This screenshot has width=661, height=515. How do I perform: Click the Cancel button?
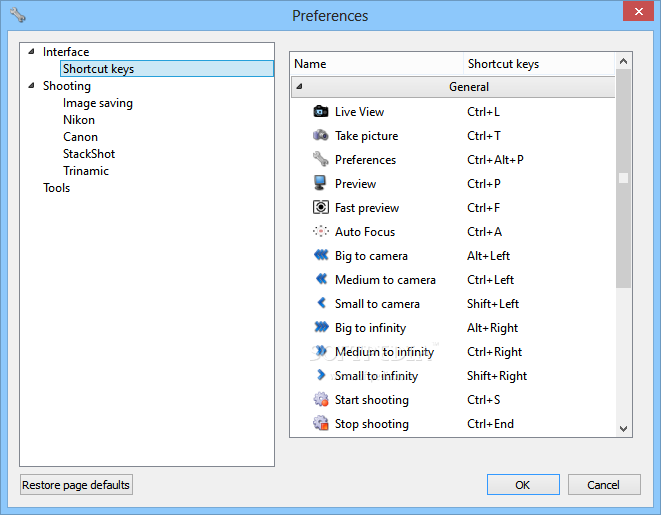tap(604, 485)
